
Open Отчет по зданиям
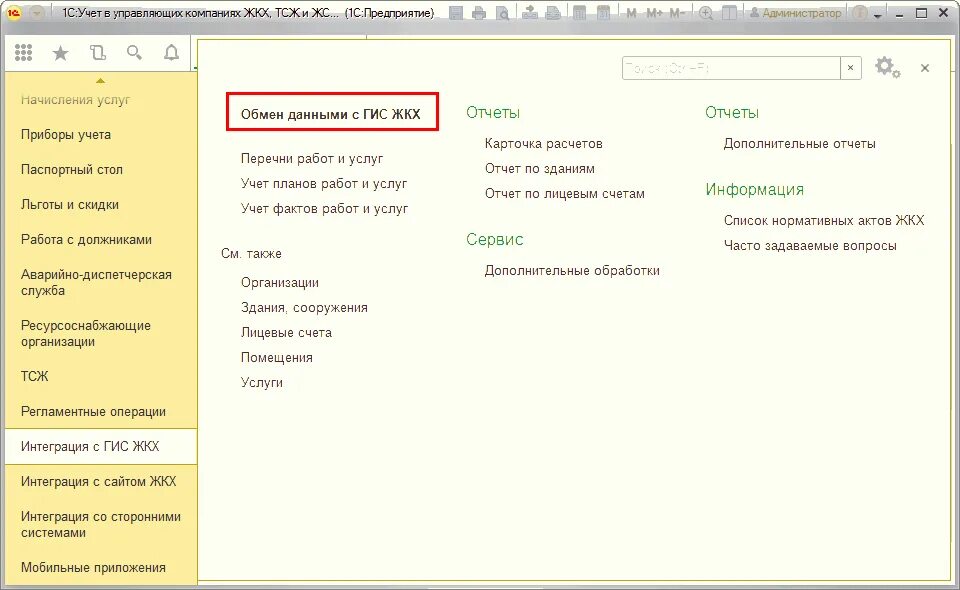pyautogui.click(x=540, y=169)
